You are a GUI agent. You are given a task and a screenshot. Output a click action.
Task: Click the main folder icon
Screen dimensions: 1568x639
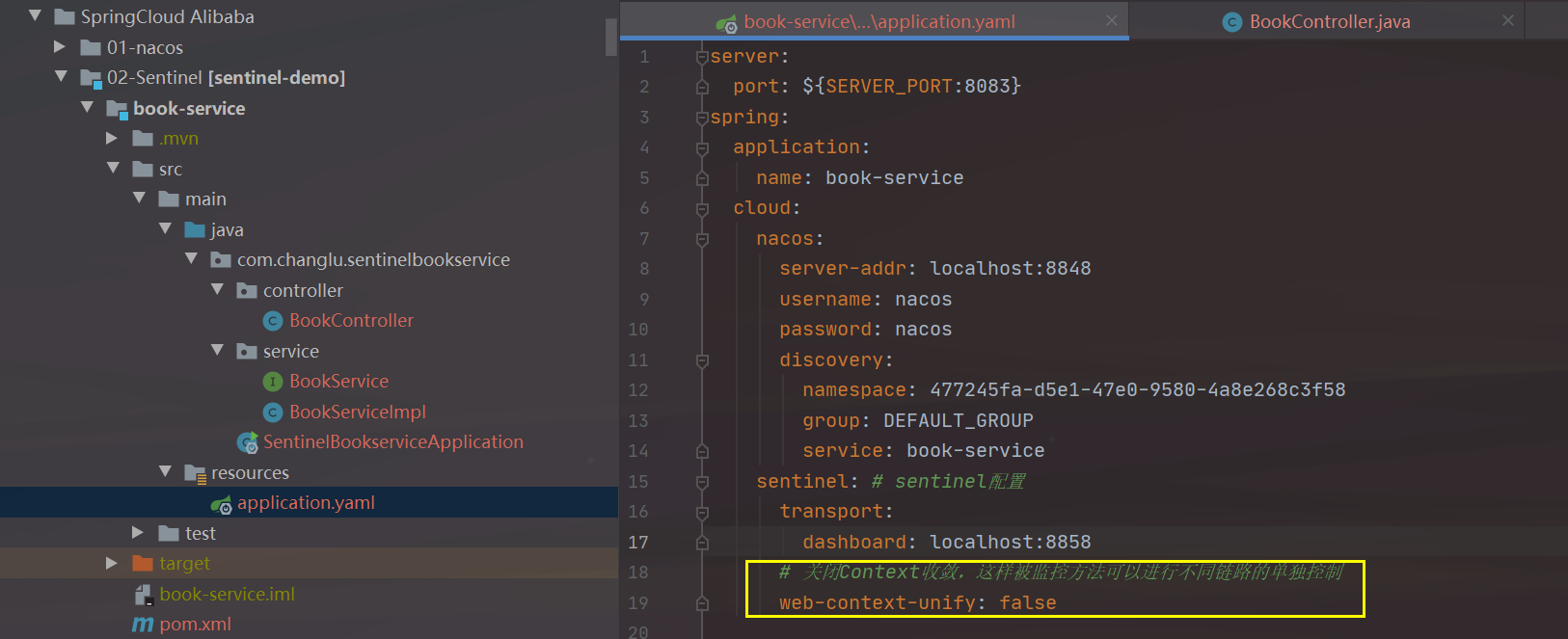click(169, 200)
